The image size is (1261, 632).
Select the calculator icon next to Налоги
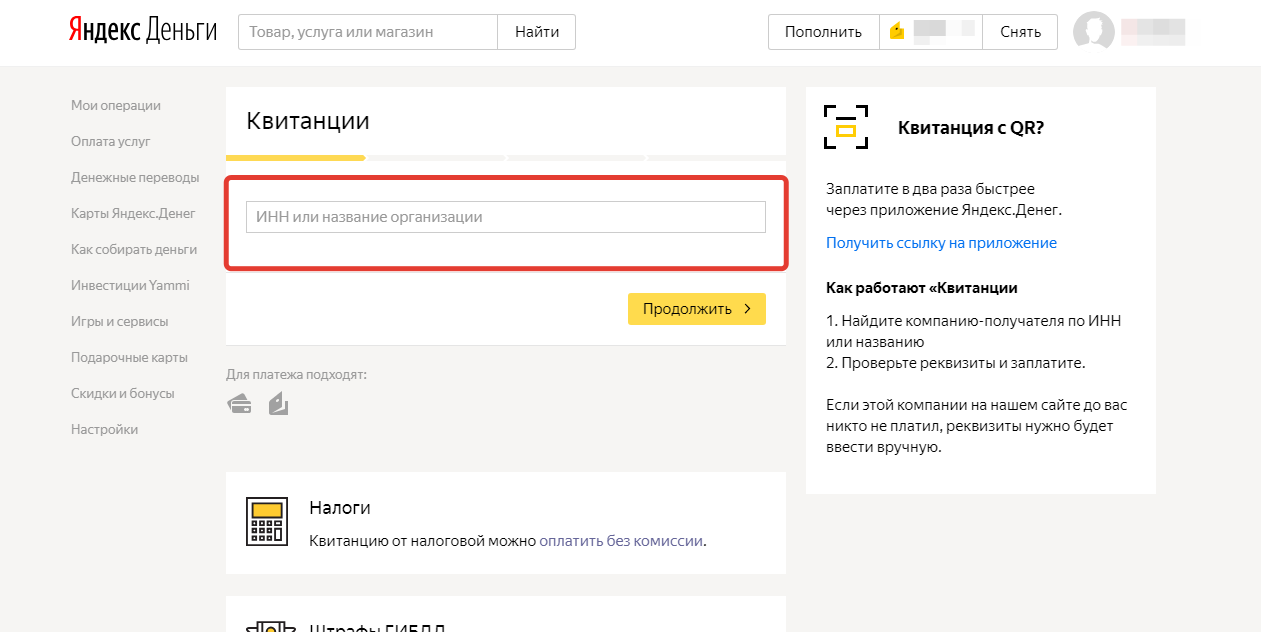coord(266,521)
